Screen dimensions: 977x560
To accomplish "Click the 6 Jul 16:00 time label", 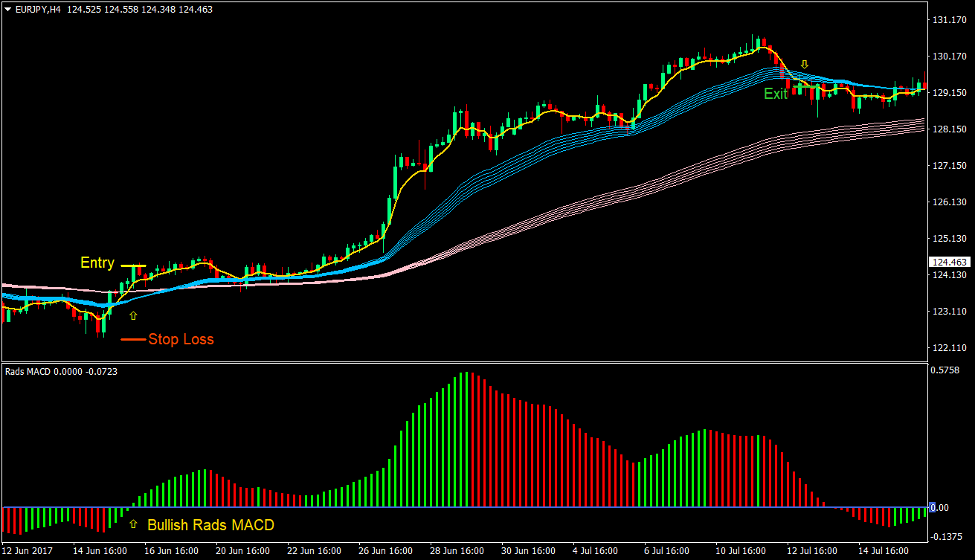I will 667,551.
